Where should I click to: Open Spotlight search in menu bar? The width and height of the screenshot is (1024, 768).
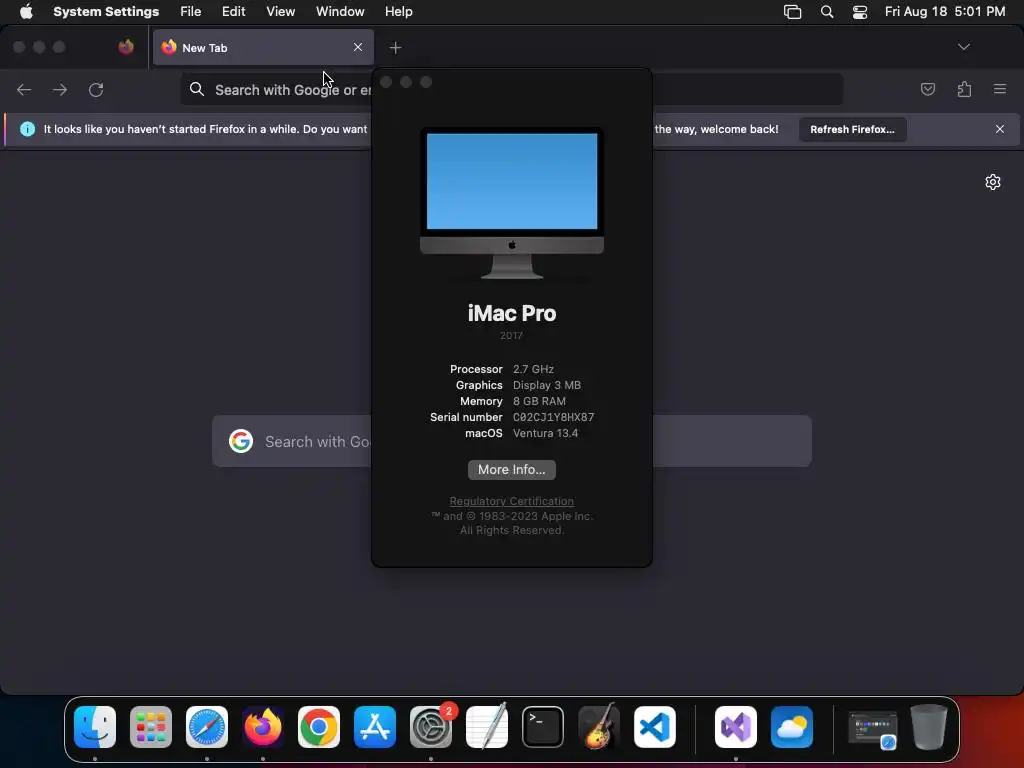[x=827, y=12]
